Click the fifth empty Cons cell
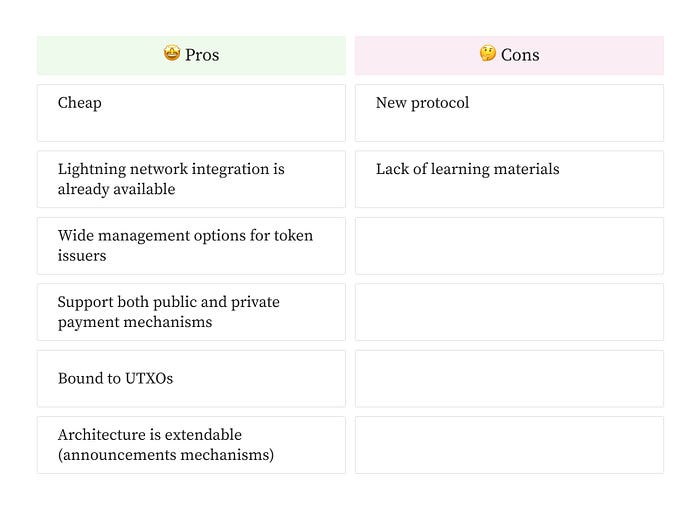 coord(509,378)
